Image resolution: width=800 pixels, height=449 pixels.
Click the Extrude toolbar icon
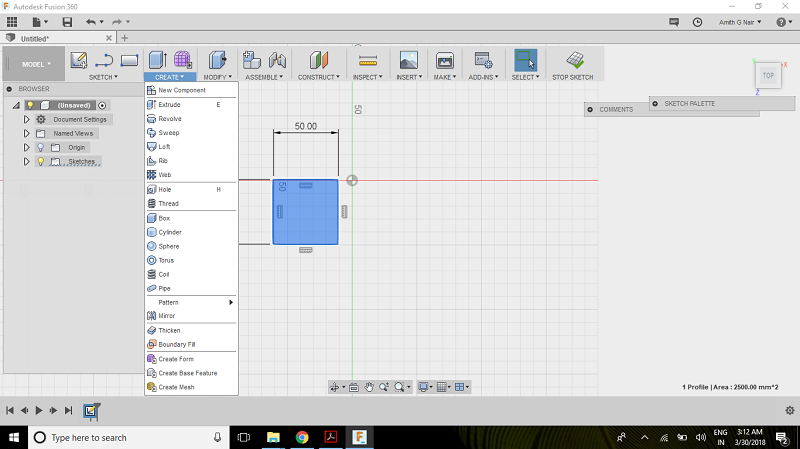click(x=158, y=60)
